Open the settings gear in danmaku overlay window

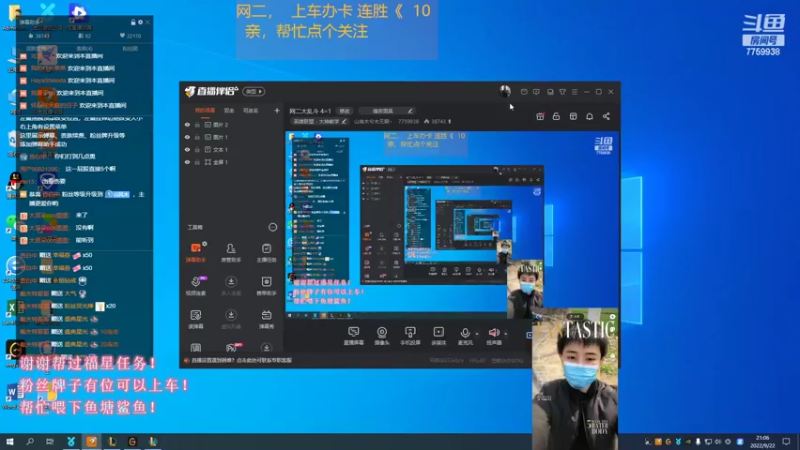[140, 22]
